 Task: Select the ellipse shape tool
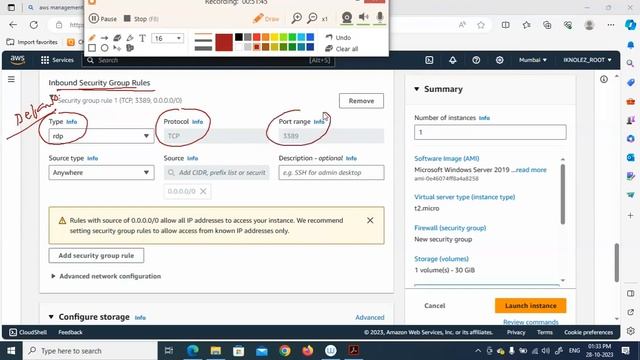coord(104,48)
